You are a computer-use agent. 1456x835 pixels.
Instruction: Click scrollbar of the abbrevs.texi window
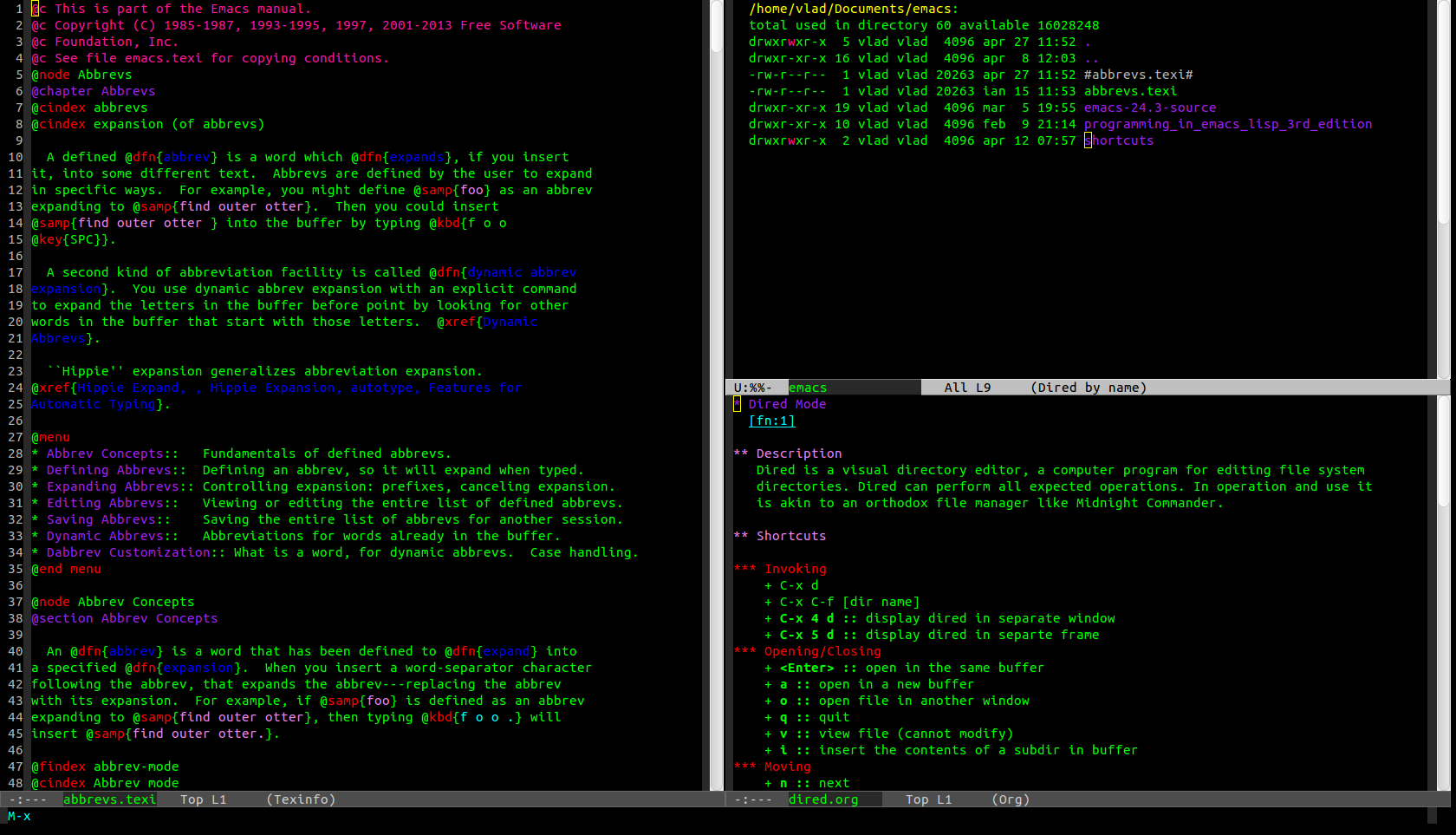pos(717,395)
